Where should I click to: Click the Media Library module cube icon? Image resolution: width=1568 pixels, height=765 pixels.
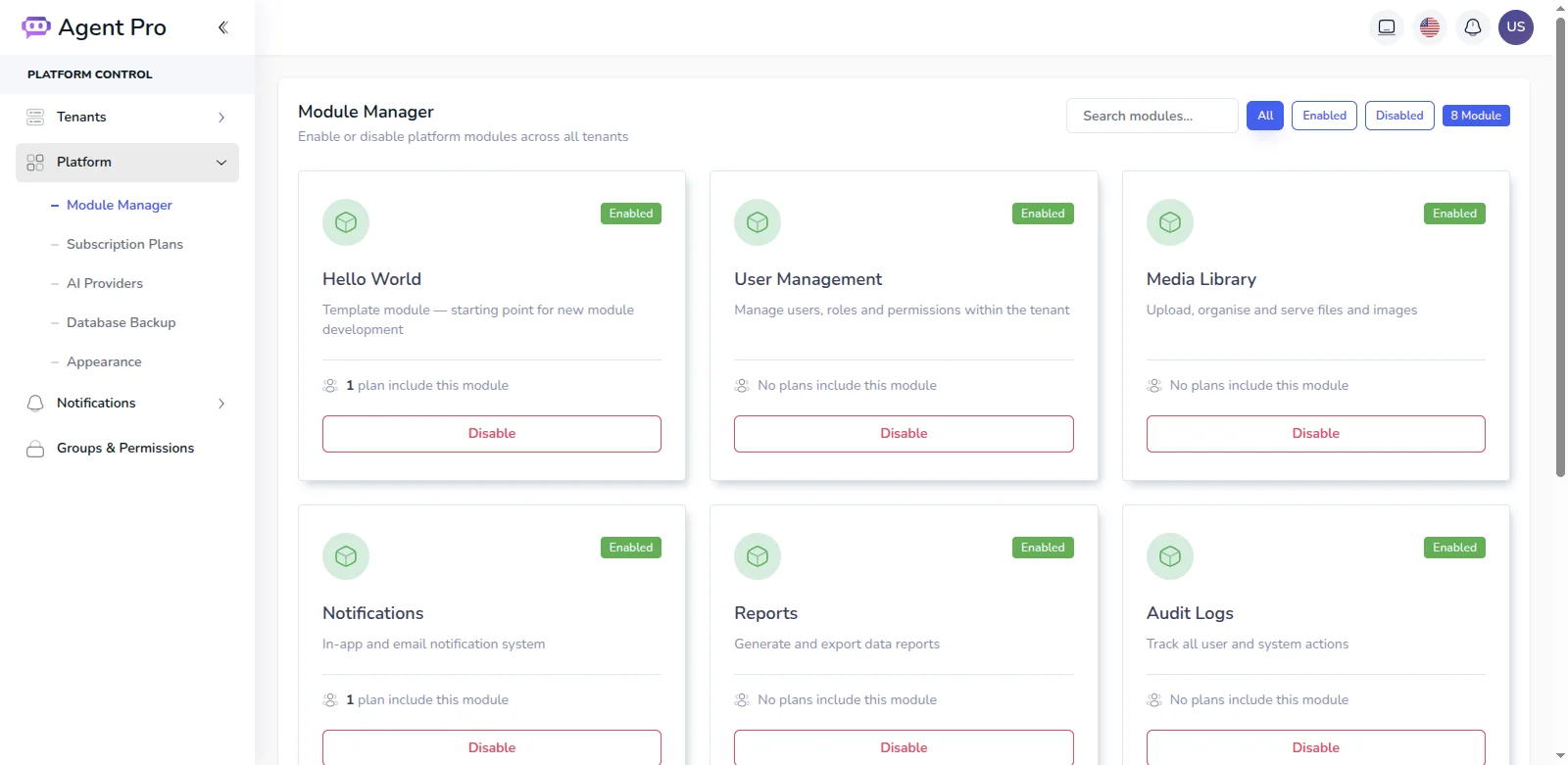click(x=1170, y=222)
